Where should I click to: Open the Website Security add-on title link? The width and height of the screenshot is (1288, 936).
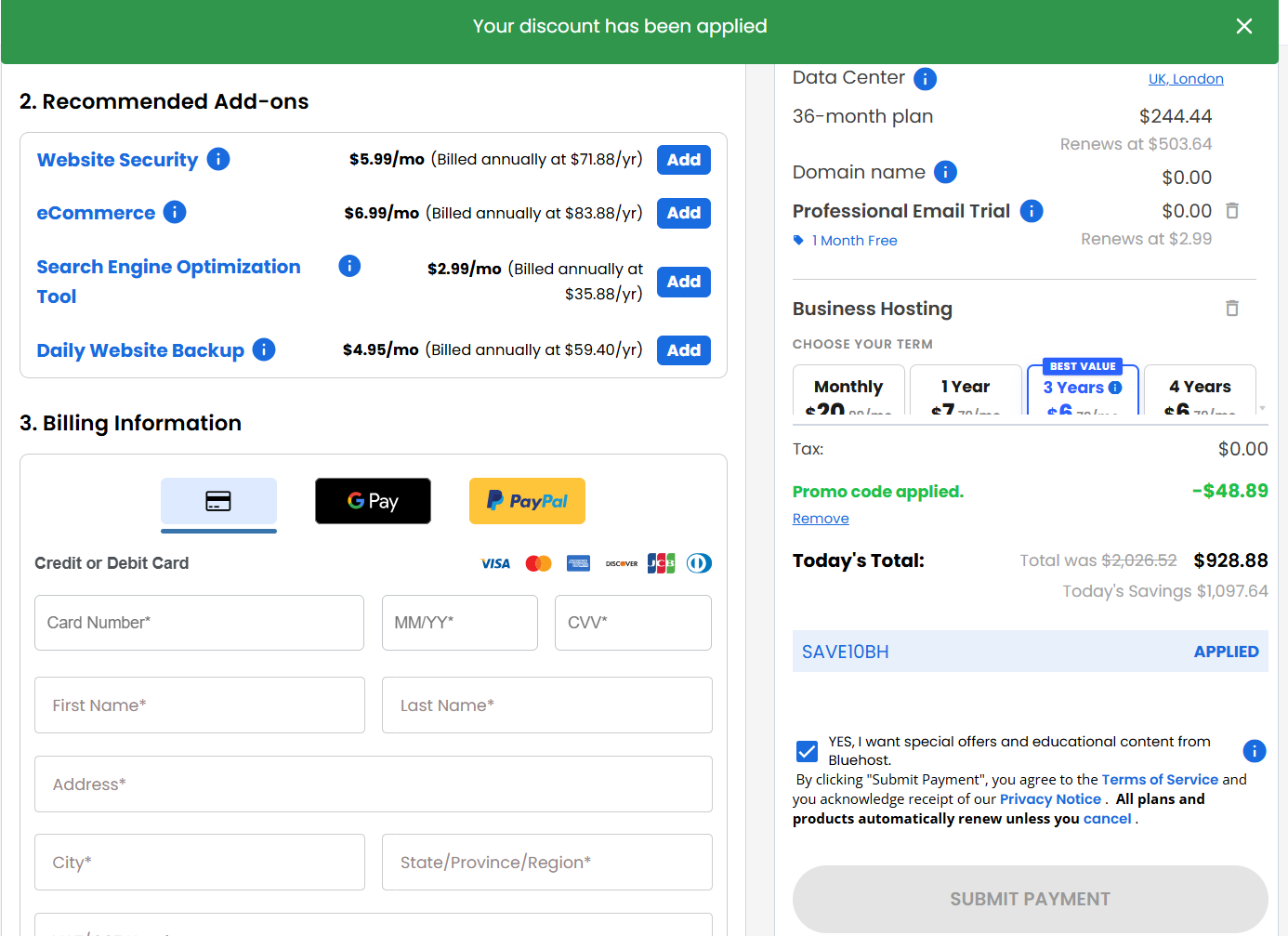(117, 160)
